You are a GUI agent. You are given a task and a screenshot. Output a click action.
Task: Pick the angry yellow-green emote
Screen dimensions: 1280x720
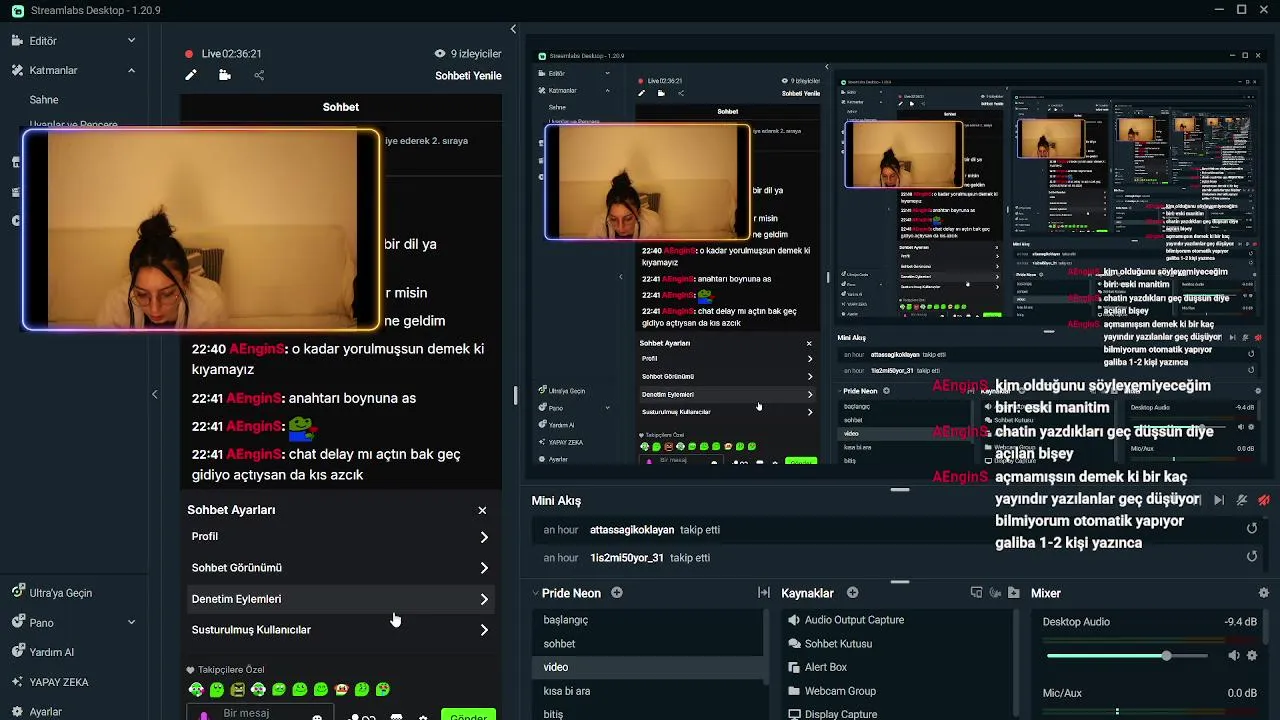(238, 690)
